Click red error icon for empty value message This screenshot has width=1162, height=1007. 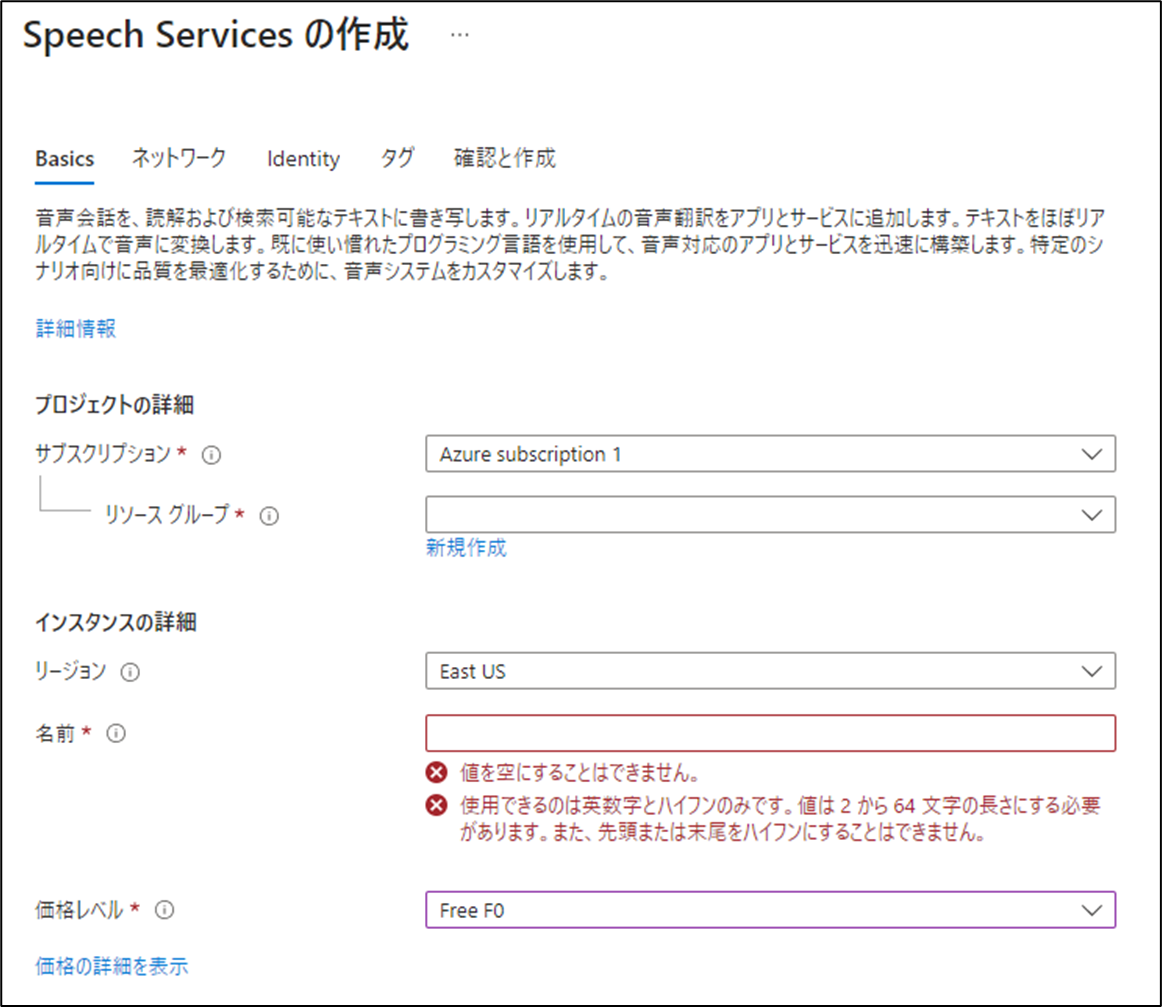point(436,773)
